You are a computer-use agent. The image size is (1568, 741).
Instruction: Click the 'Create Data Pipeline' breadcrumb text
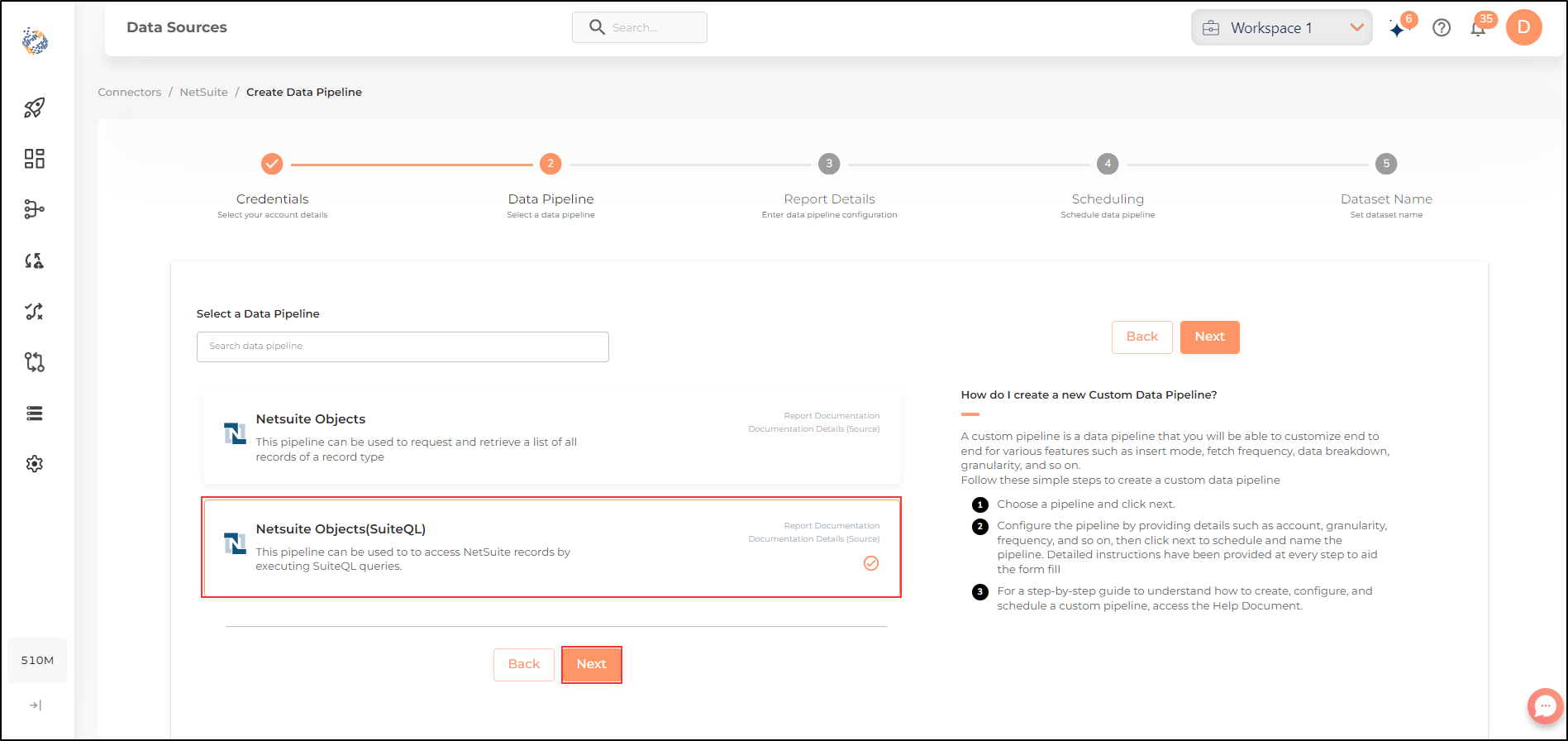pos(304,92)
